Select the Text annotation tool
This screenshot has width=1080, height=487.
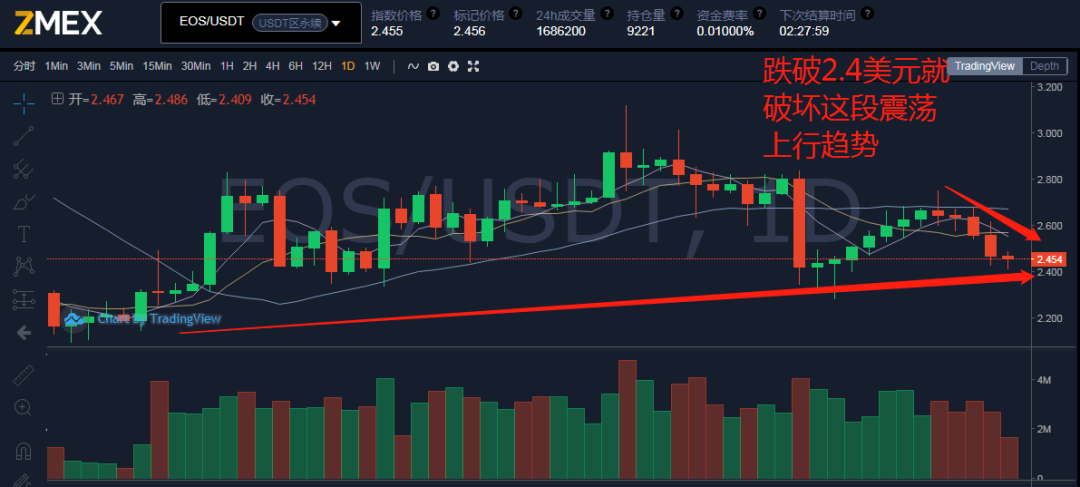(23, 234)
